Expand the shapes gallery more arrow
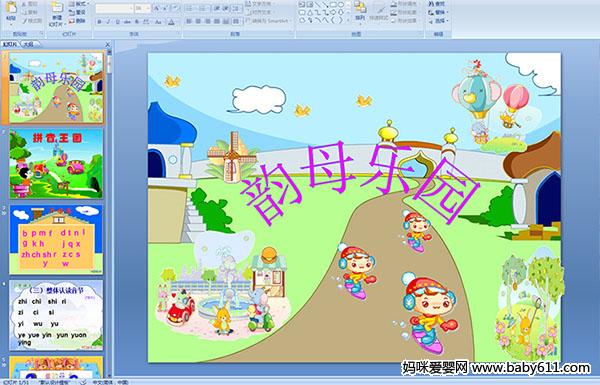The height and width of the screenshot is (385, 600). pos(348,21)
